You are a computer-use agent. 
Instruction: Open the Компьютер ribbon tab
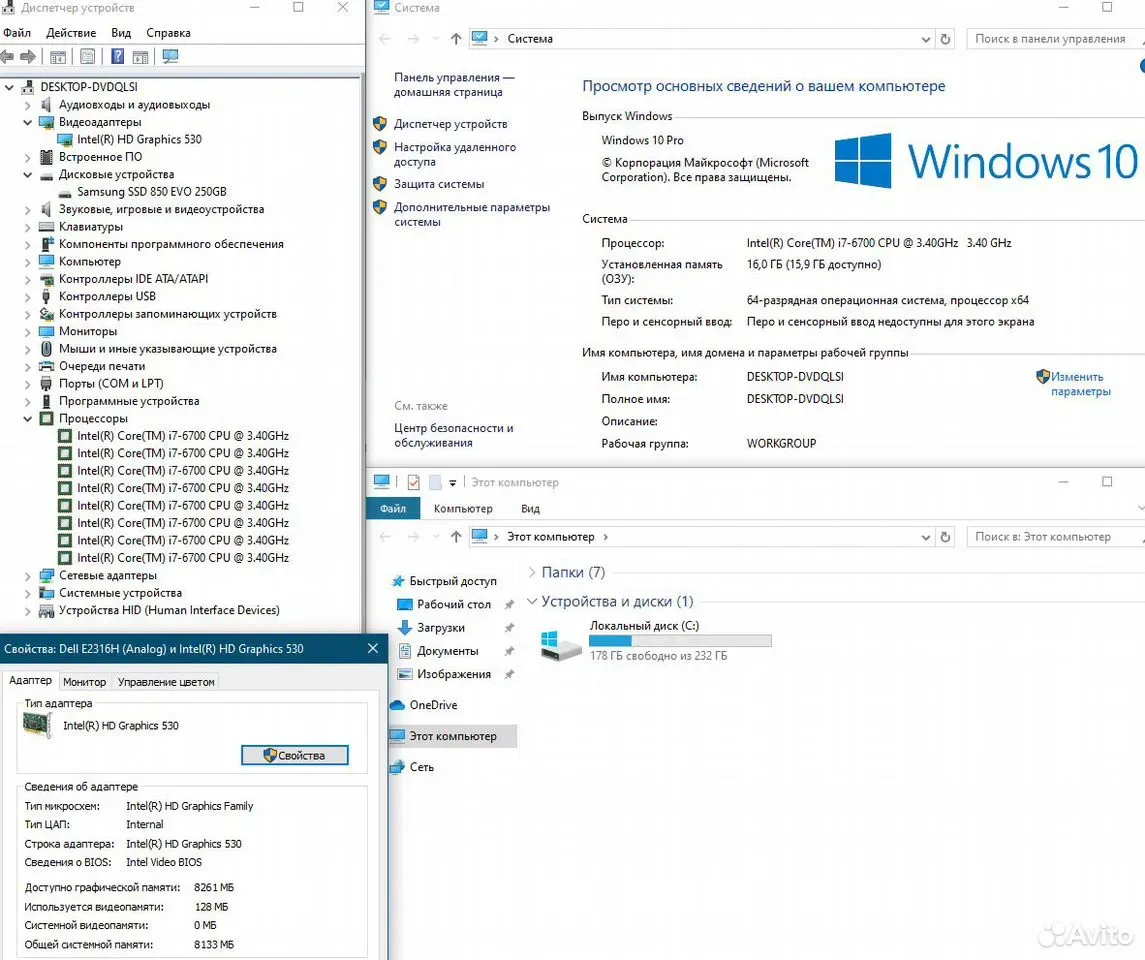pyautogui.click(x=463, y=509)
